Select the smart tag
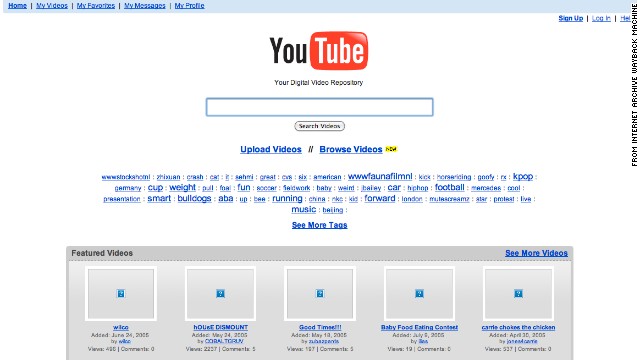The image size is (640, 360). click(159, 198)
